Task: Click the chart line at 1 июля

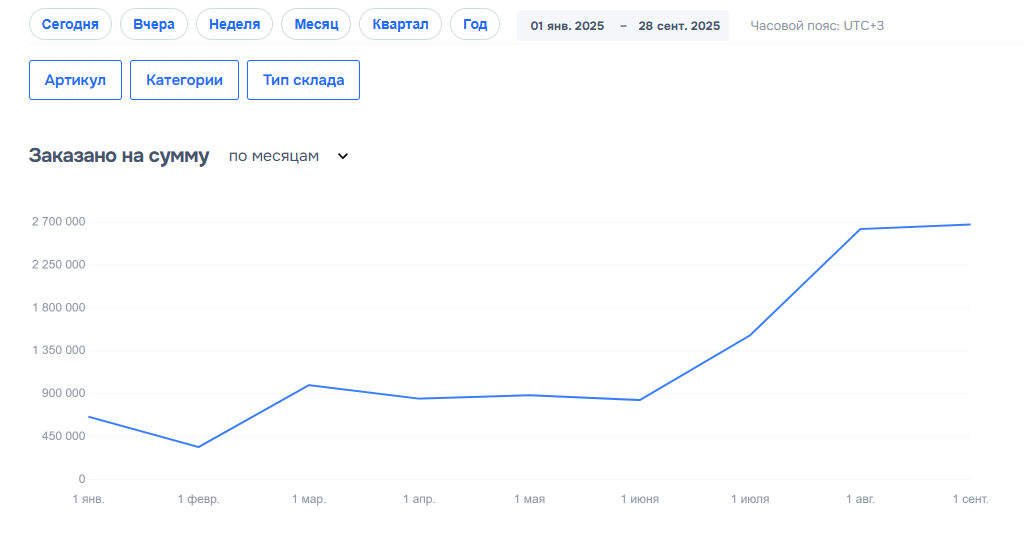Action: [x=750, y=335]
